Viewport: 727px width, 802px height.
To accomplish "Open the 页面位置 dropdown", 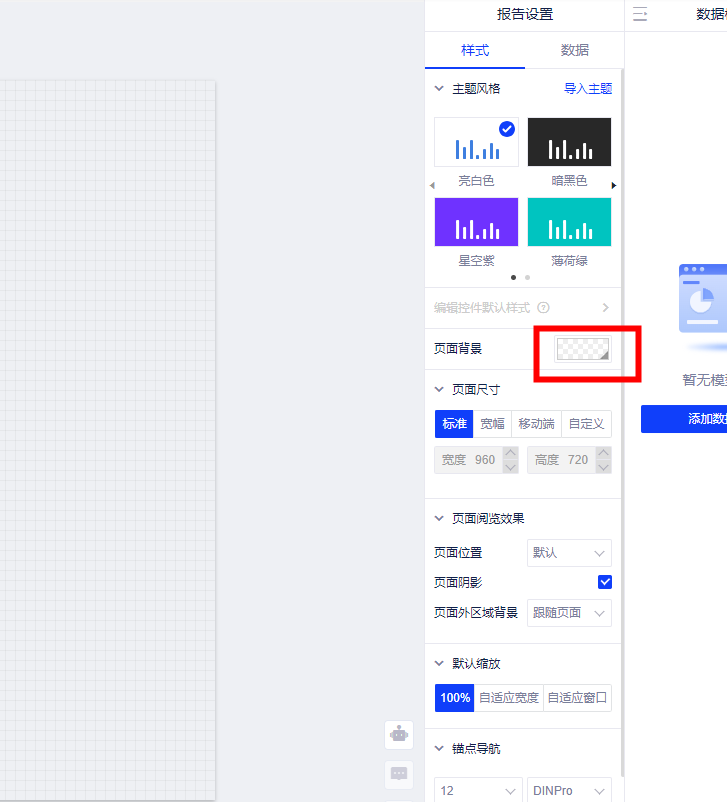I will (x=569, y=553).
